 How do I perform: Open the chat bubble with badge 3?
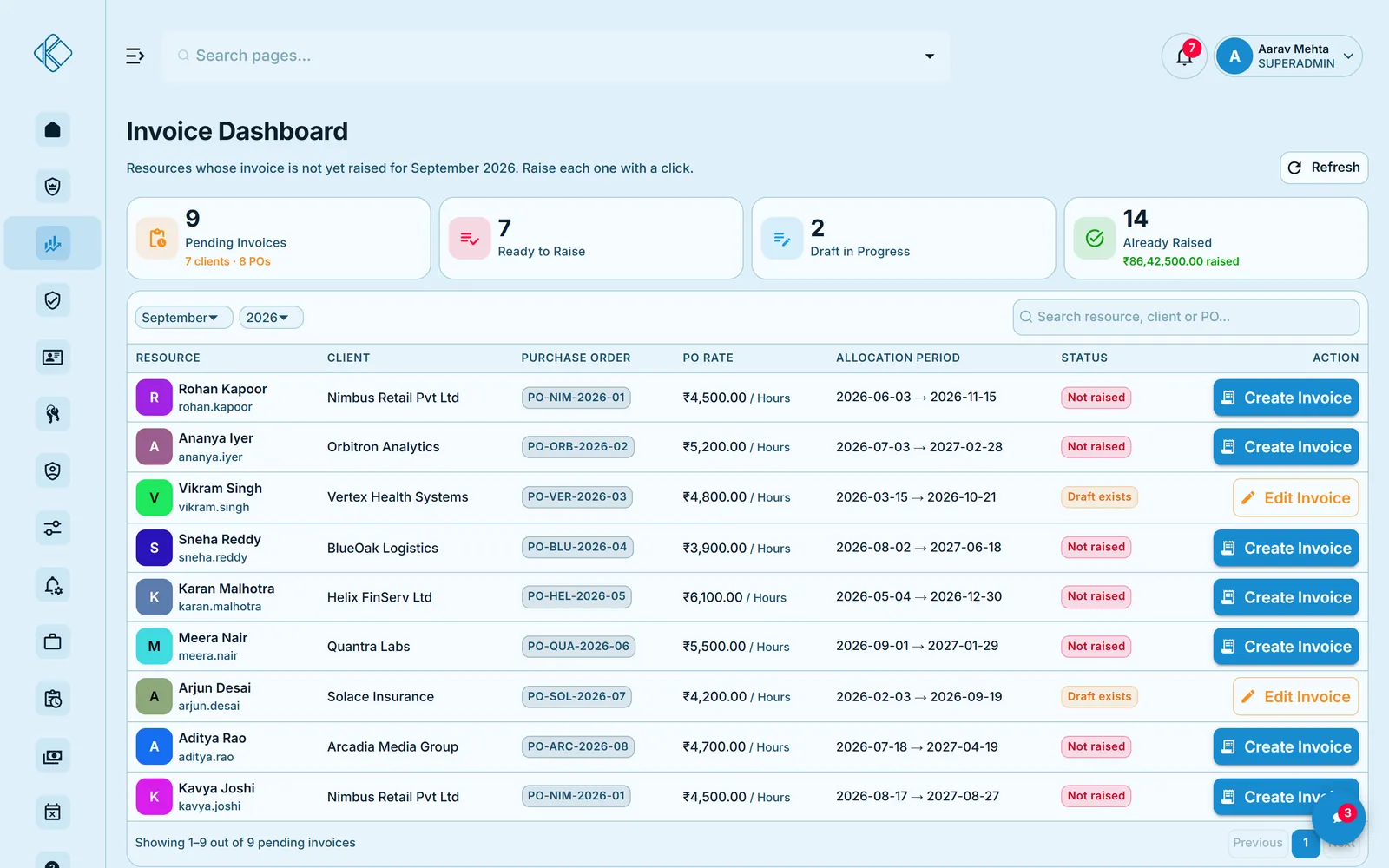[x=1338, y=818]
